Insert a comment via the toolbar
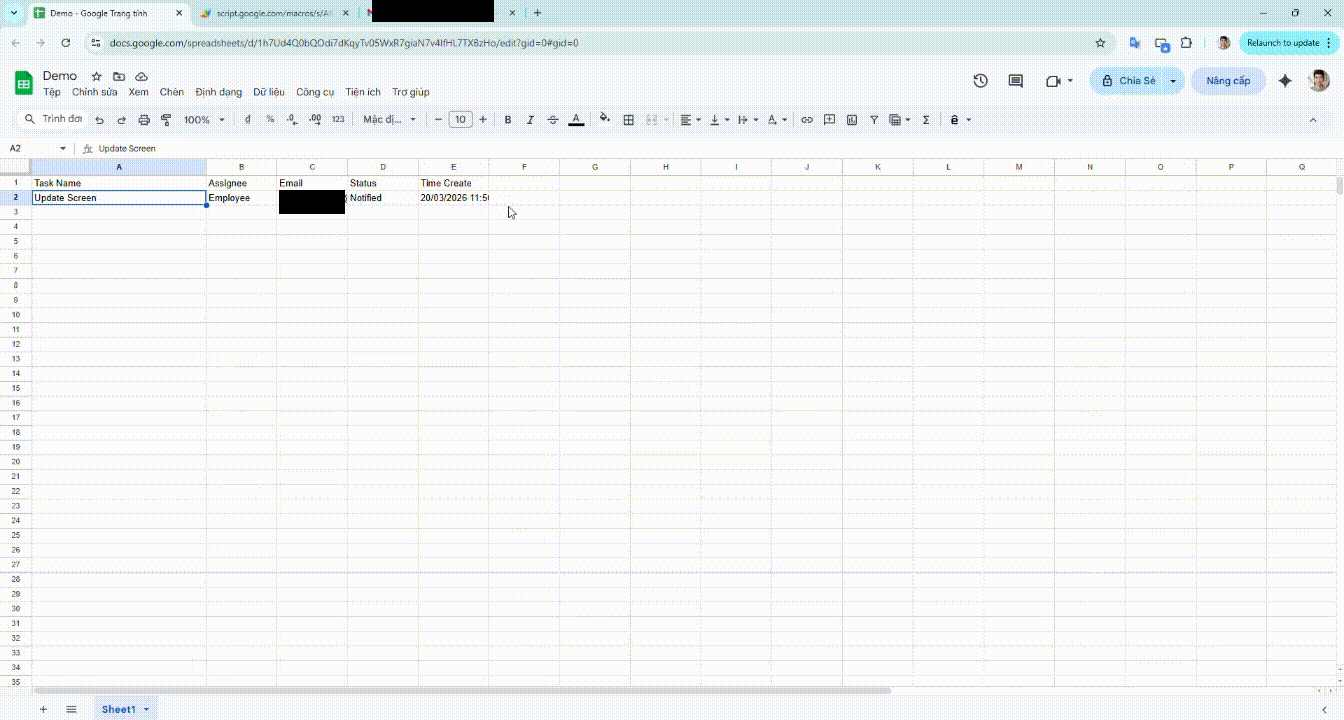 (829, 119)
